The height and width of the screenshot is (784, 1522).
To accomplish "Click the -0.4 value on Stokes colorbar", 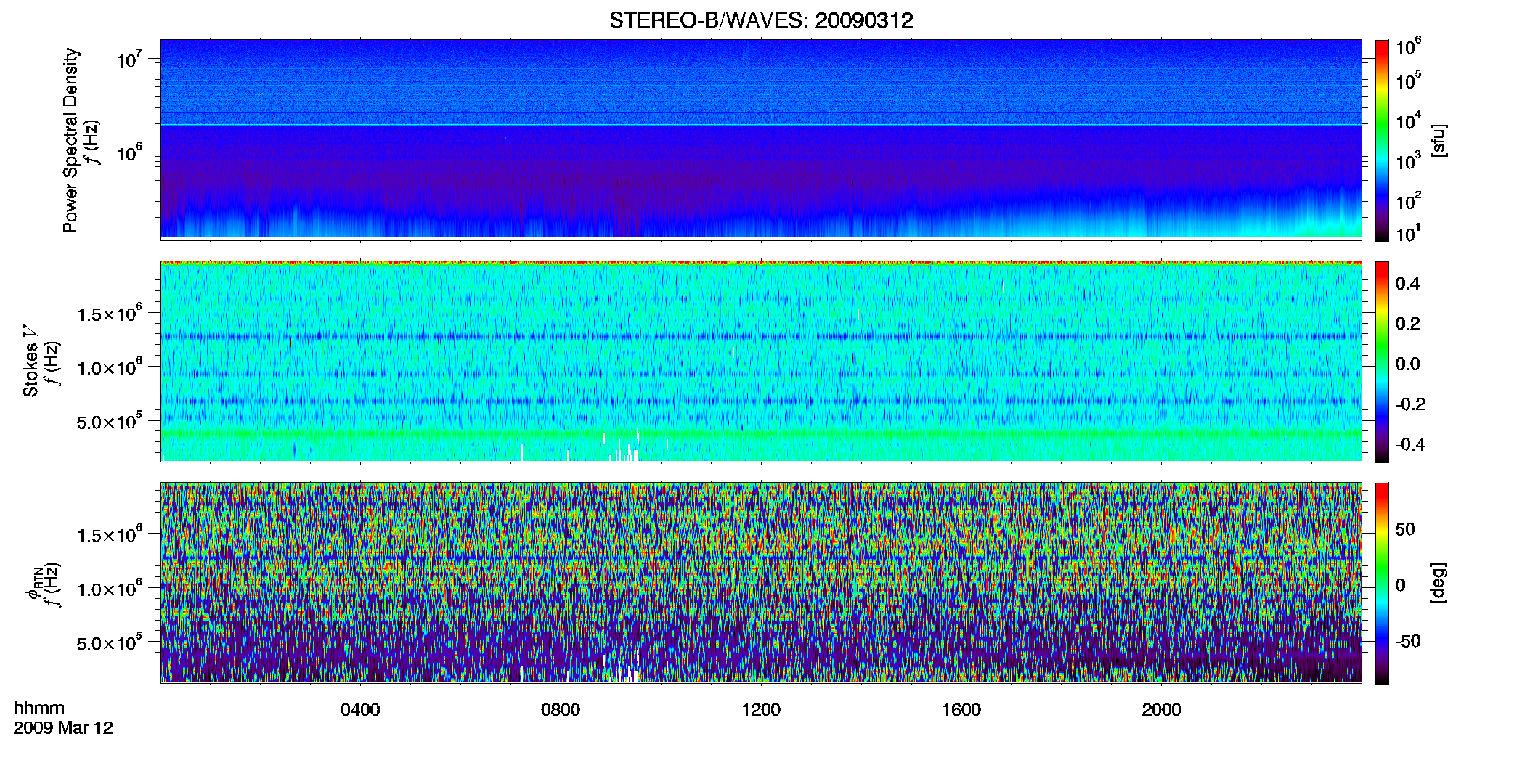I will [1410, 444].
